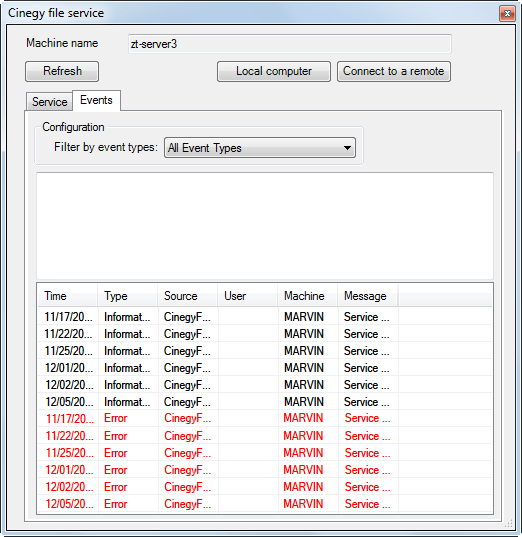Image resolution: width=522 pixels, height=537 pixels.
Task: Close the Cinegy file service window
Action: click(507, 13)
